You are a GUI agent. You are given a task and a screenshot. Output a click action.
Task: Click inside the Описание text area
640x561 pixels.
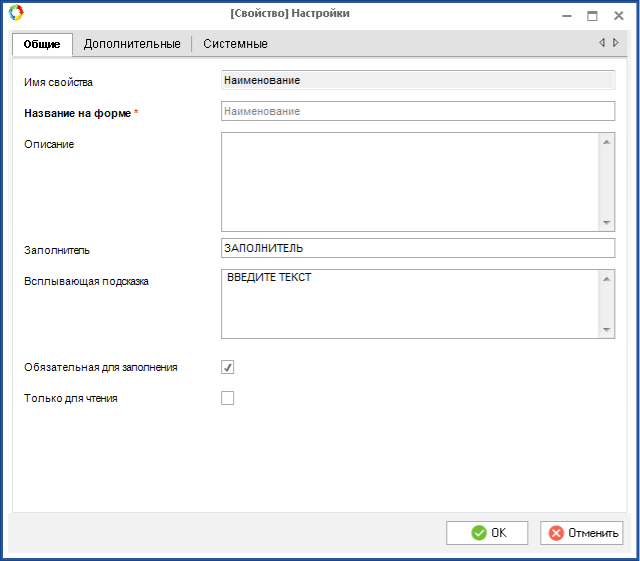coord(409,181)
